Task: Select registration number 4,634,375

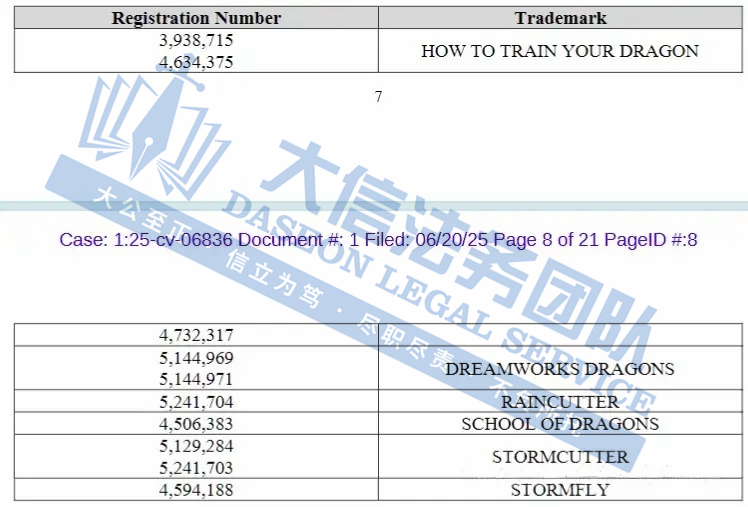Action: pos(196,61)
